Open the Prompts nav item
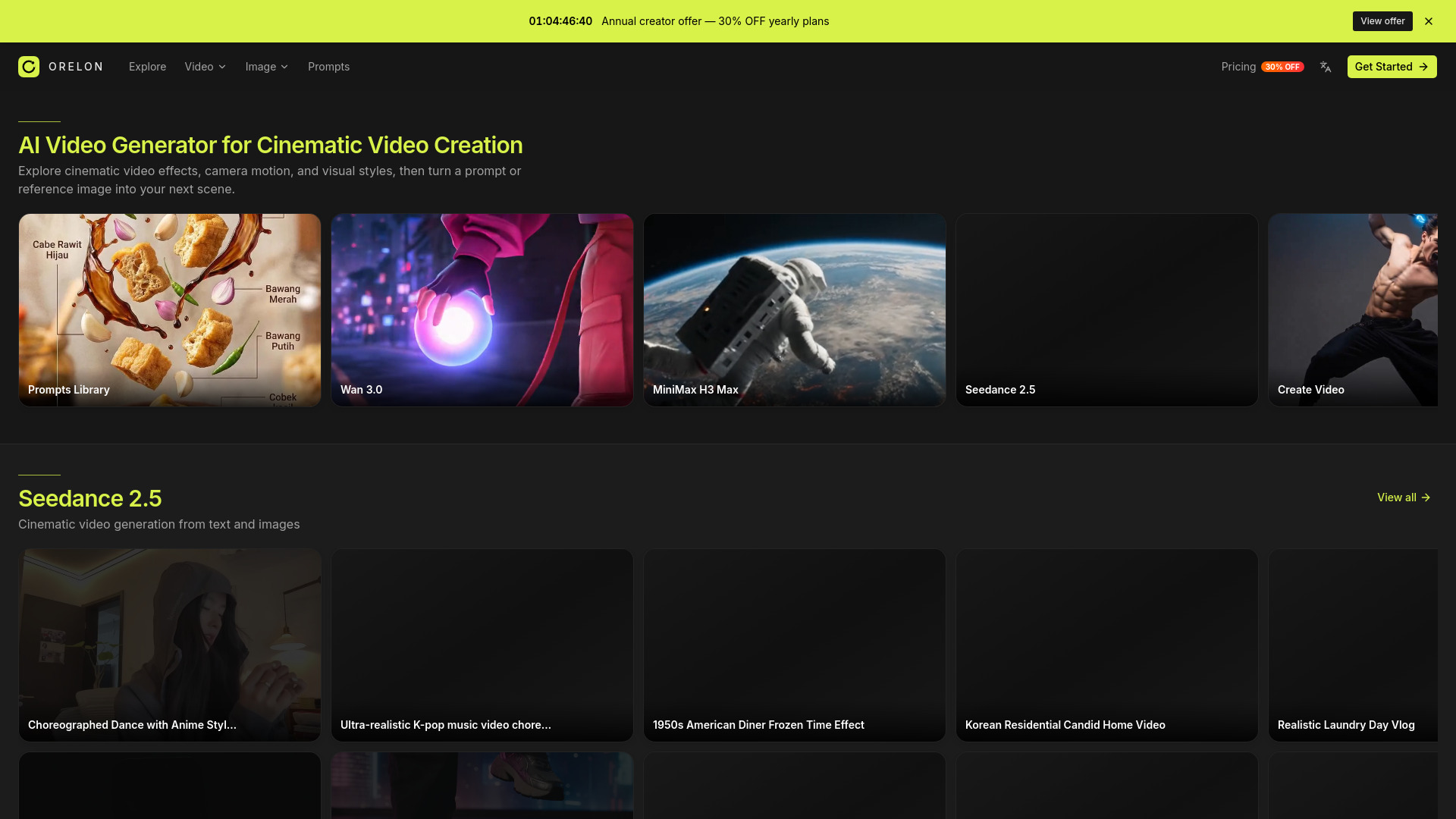Screen dimensions: 1456x819 (328, 67)
